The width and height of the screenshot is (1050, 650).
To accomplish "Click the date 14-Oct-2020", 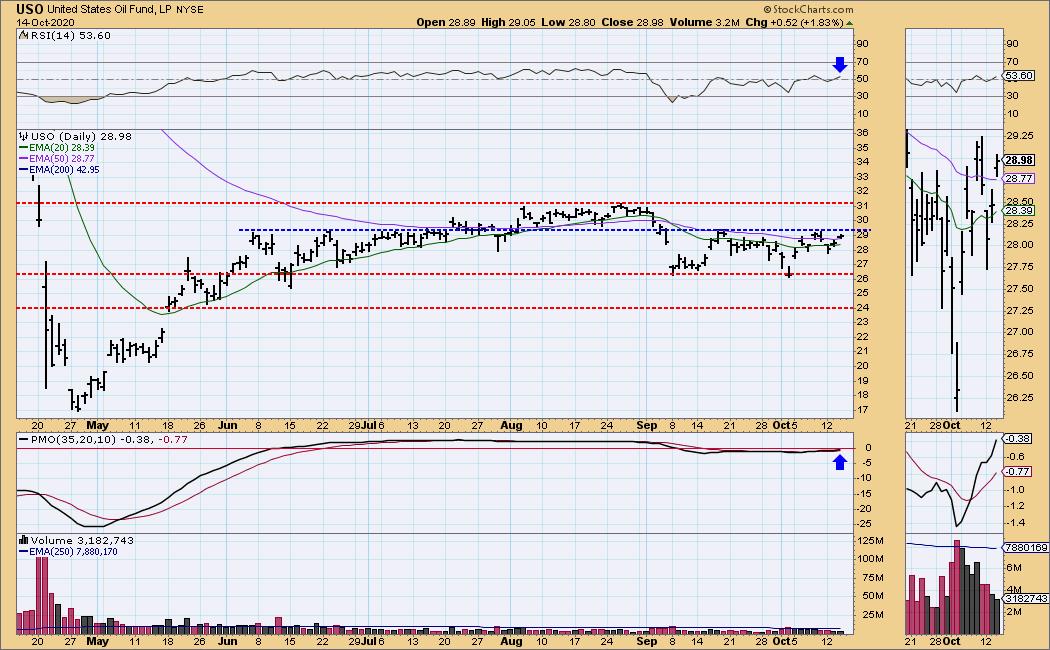I will click(46, 22).
